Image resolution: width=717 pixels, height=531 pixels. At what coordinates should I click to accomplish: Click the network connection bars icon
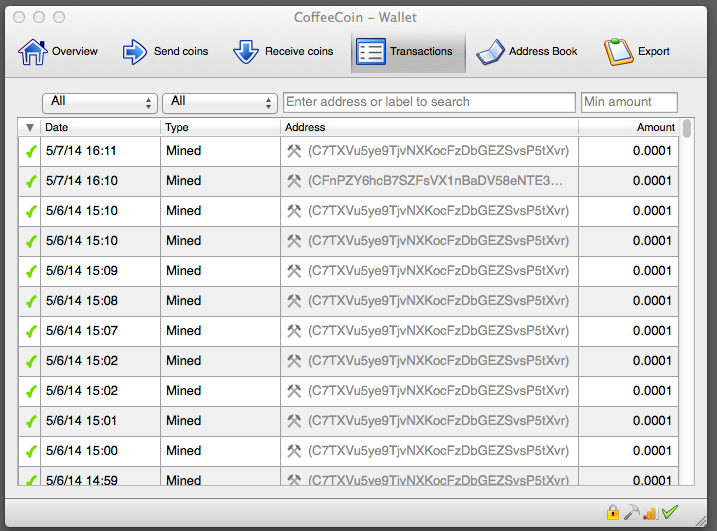click(x=651, y=513)
